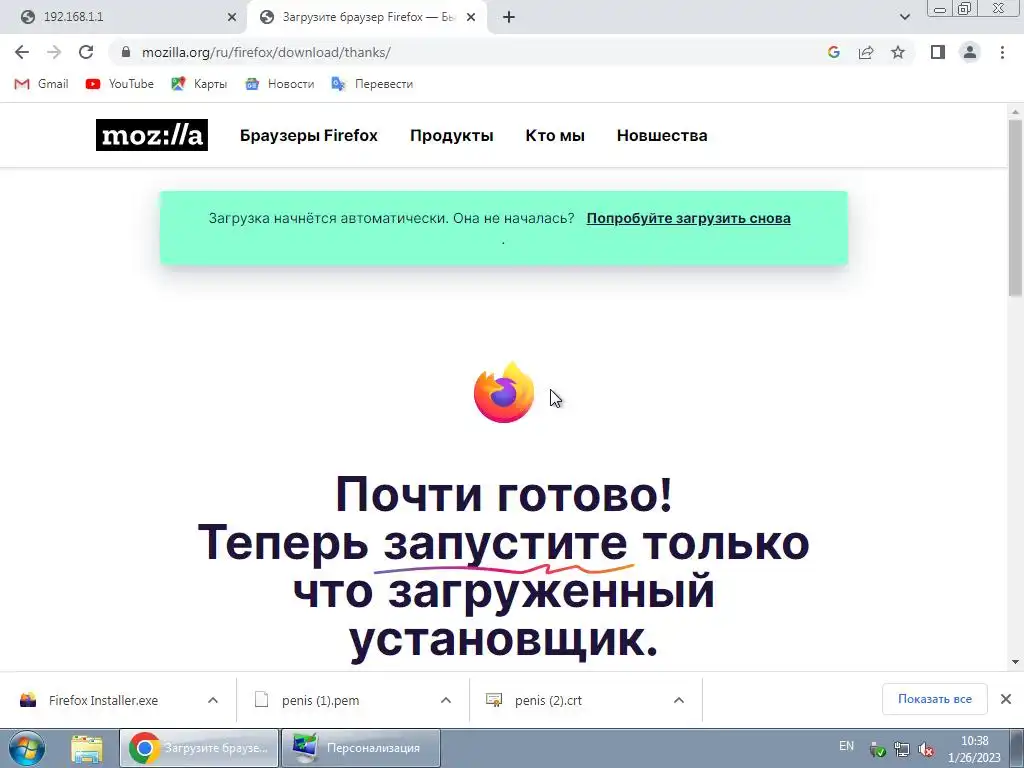The height and width of the screenshot is (768, 1024).
Task: Switch to the 192.168.1.1 tab
Action: tap(124, 17)
